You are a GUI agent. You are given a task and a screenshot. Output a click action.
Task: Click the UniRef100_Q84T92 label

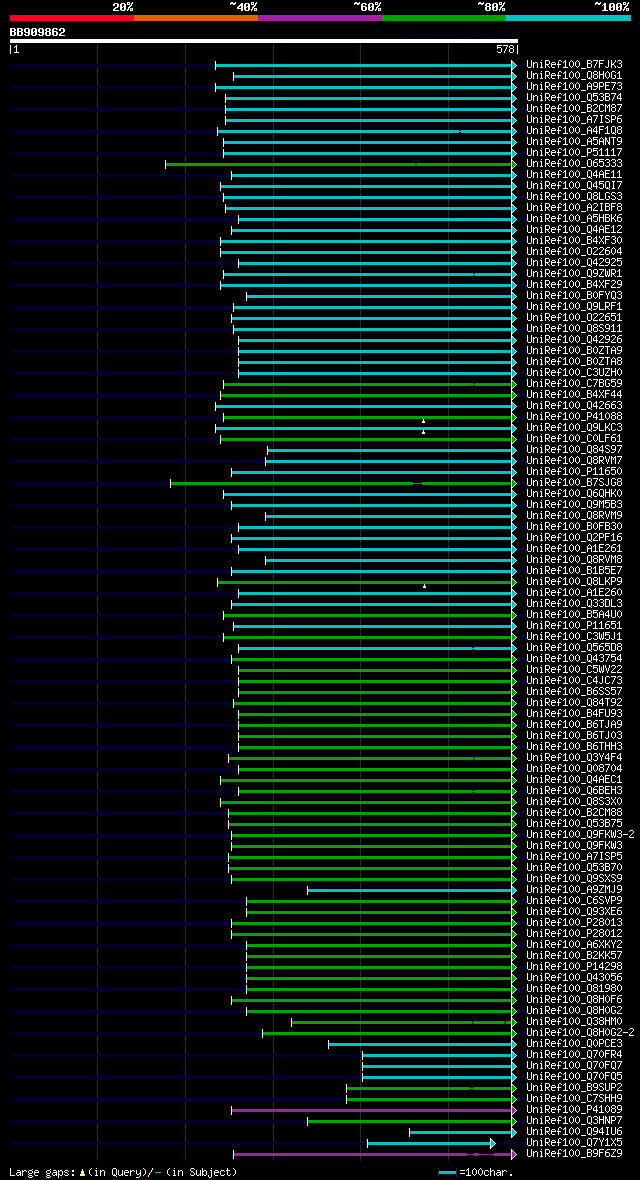tap(574, 702)
